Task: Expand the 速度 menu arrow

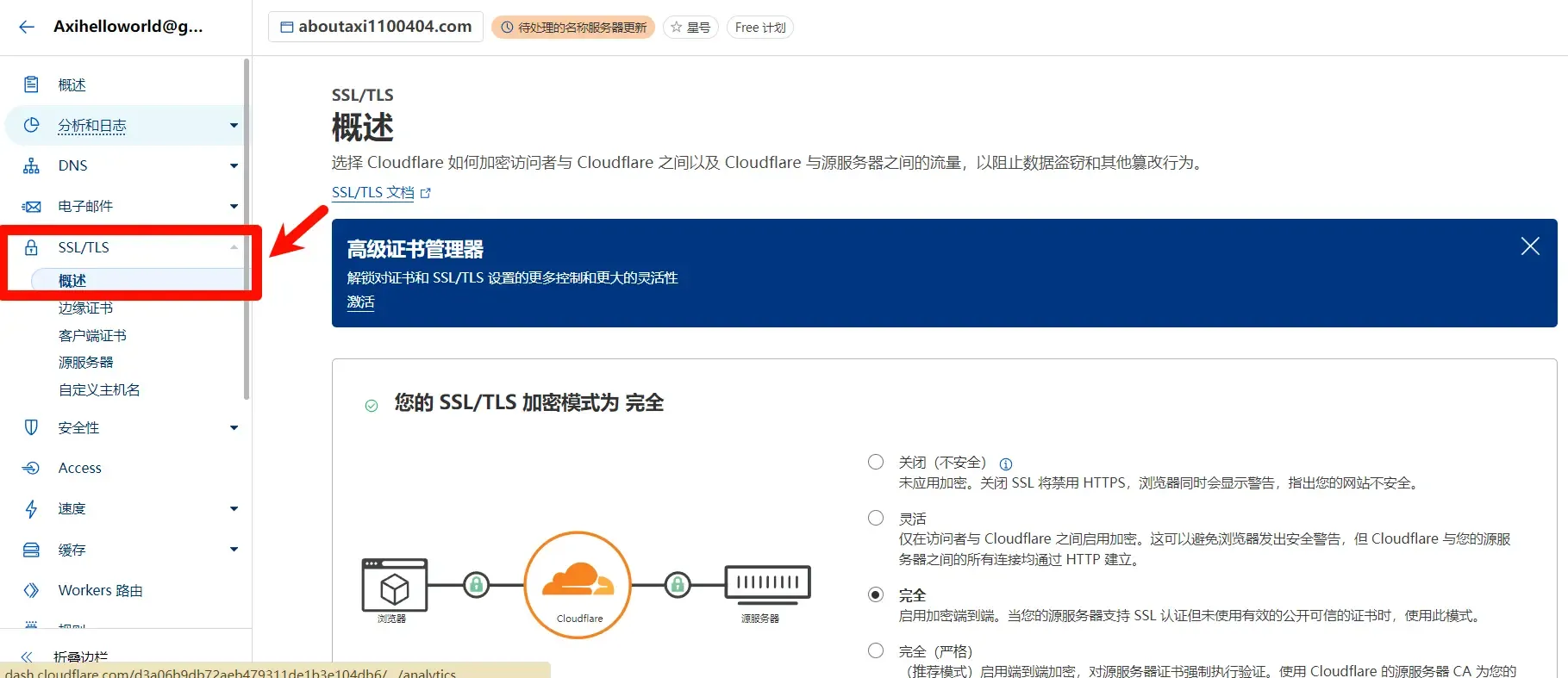Action: (234, 508)
